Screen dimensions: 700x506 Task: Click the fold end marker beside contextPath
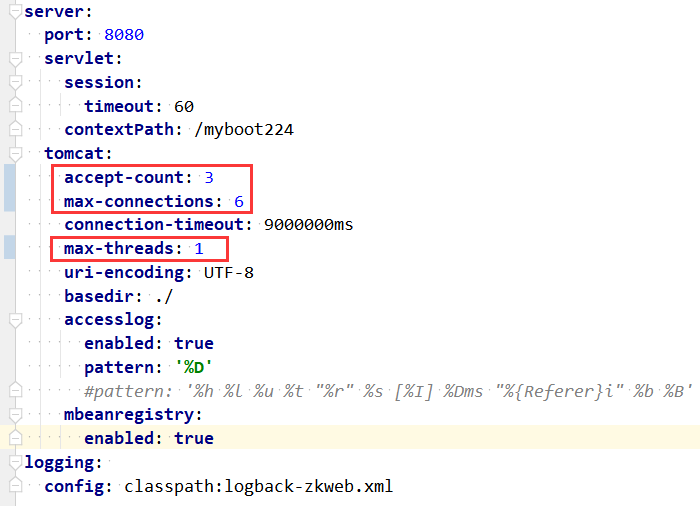click(x=15, y=129)
